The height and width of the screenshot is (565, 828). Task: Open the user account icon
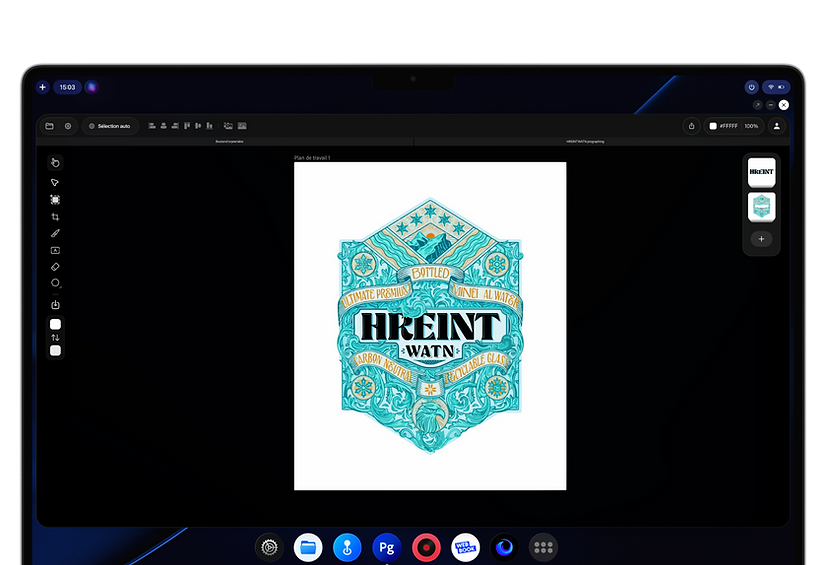(776, 126)
